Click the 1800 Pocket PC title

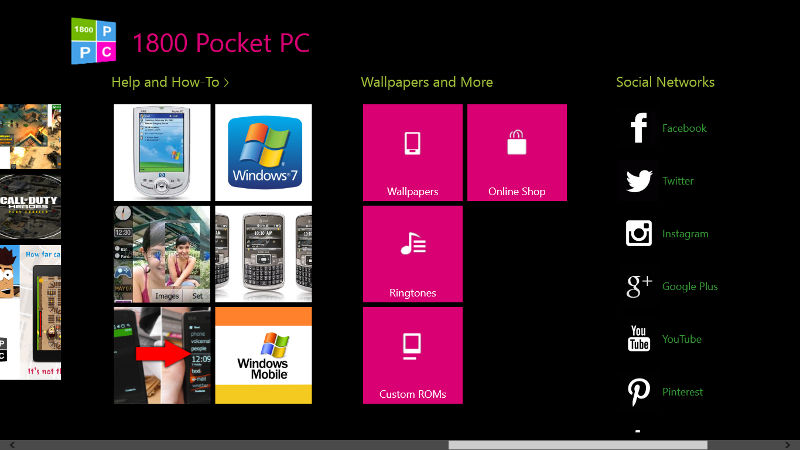(x=221, y=43)
